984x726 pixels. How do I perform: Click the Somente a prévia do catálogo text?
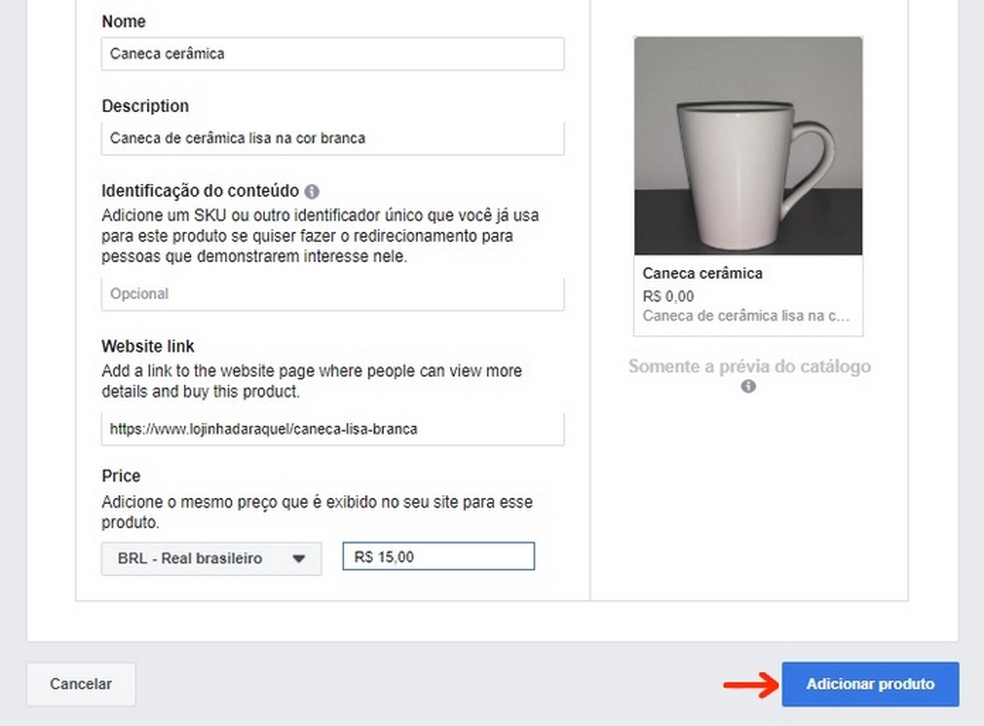[749, 366]
